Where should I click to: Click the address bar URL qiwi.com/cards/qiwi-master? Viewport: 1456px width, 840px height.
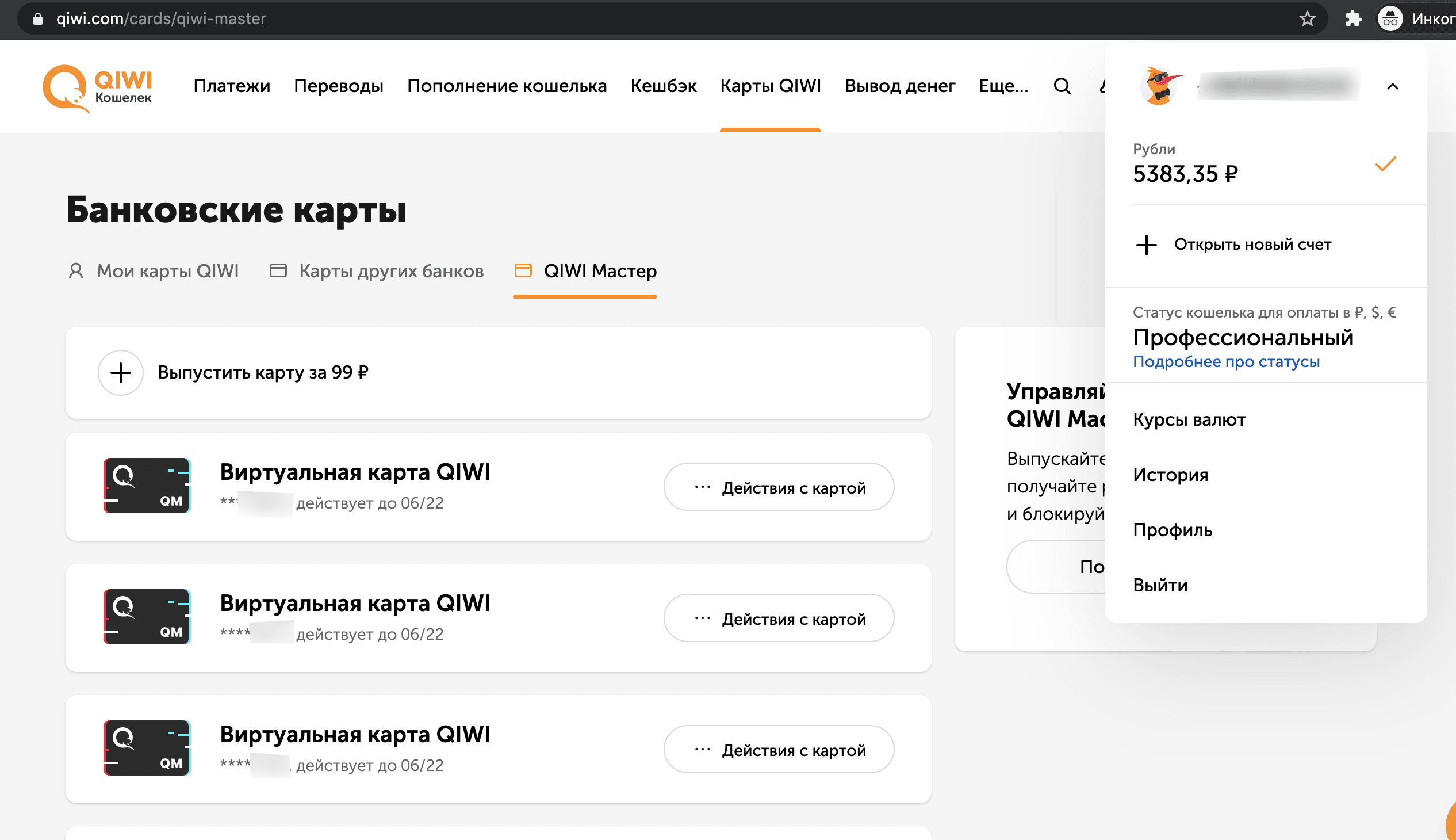tap(162, 18)
